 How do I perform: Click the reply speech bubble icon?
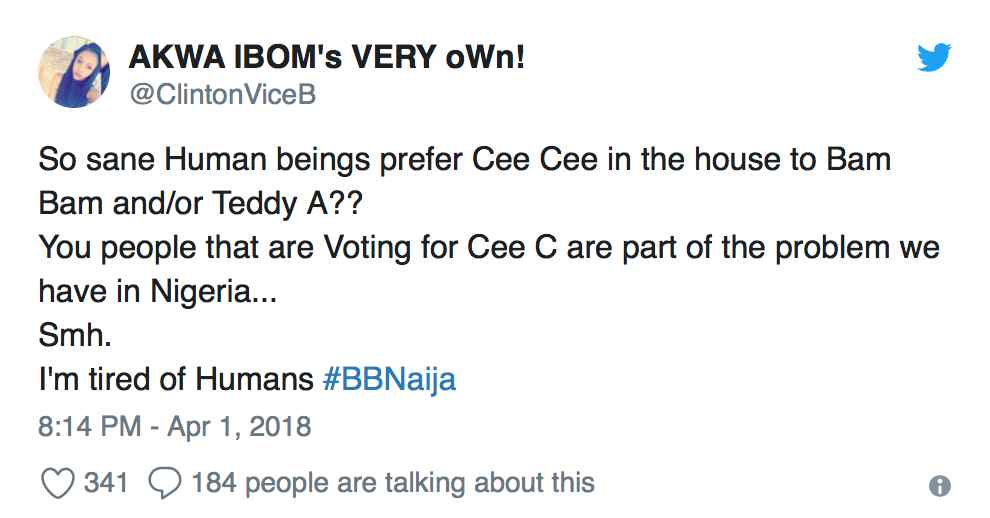[x=162, y=484]
